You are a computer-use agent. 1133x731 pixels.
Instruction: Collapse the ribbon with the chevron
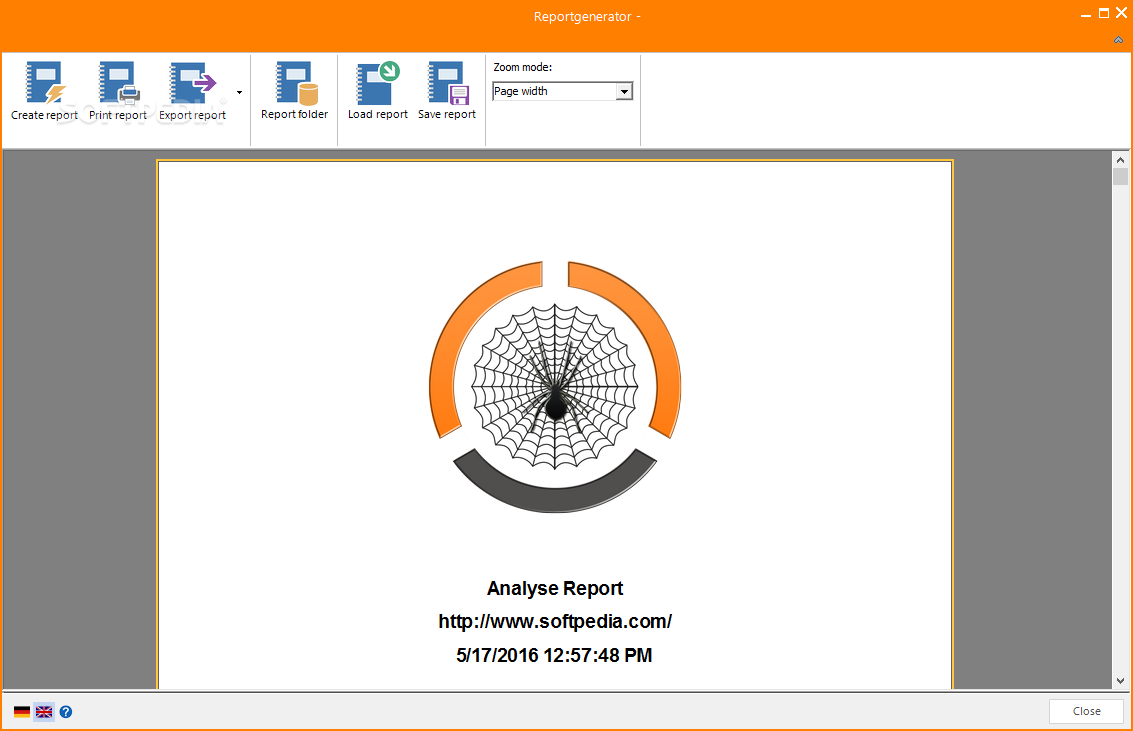tap(1118, 40)
